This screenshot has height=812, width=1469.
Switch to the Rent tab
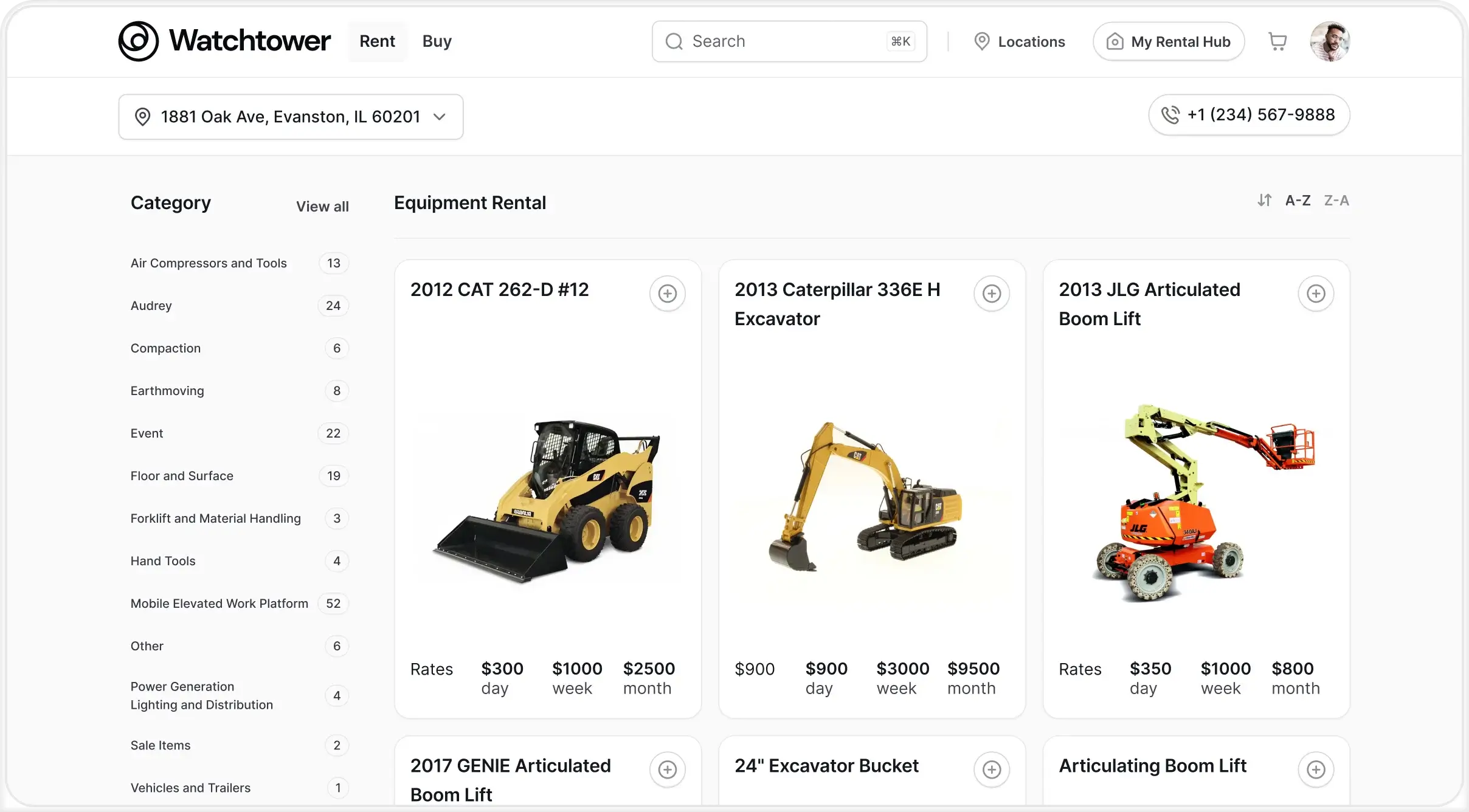[377, 41]
